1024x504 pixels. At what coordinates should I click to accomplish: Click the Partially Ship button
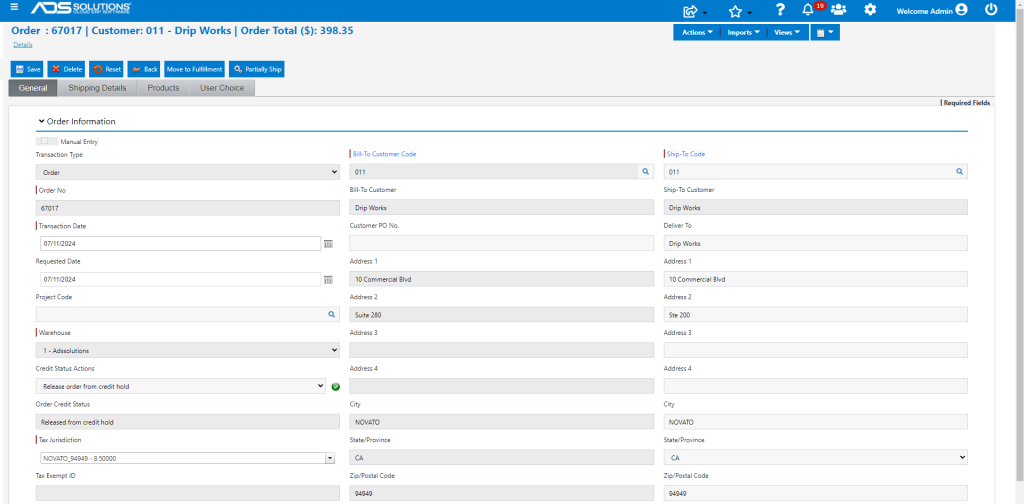pyautogui.click(x=257, y=69)
